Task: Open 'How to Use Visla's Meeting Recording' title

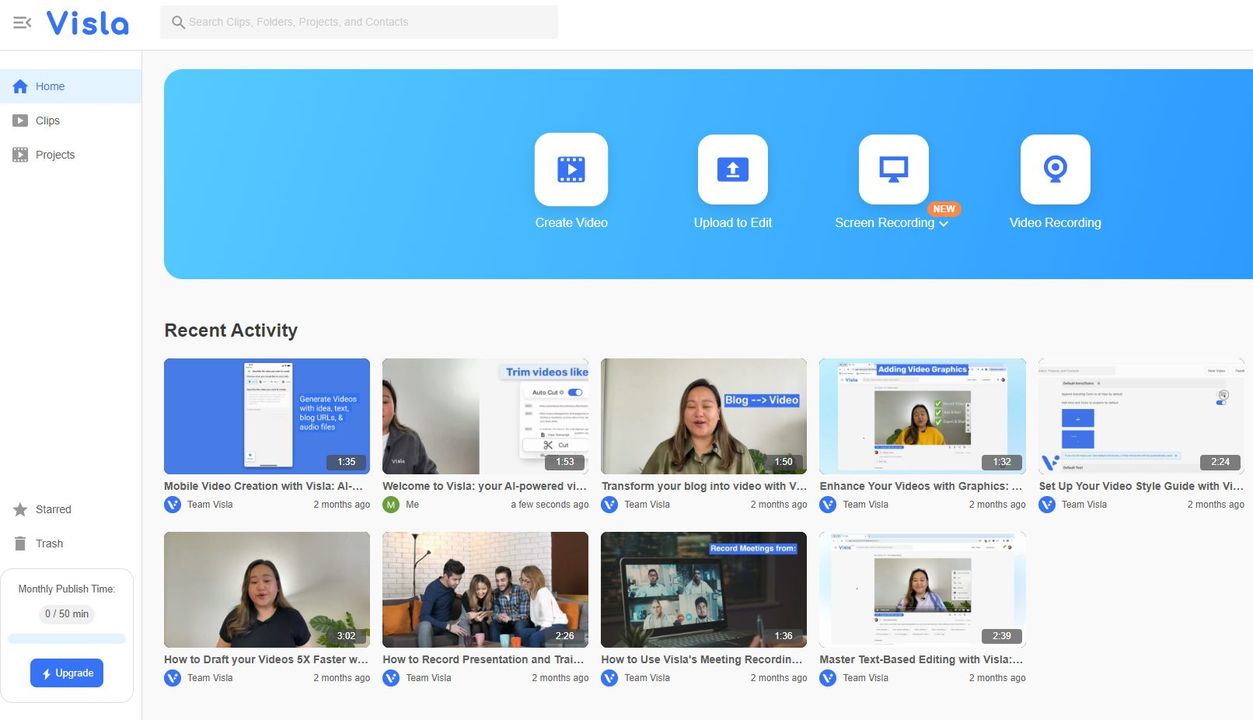Action: [702, 660]
